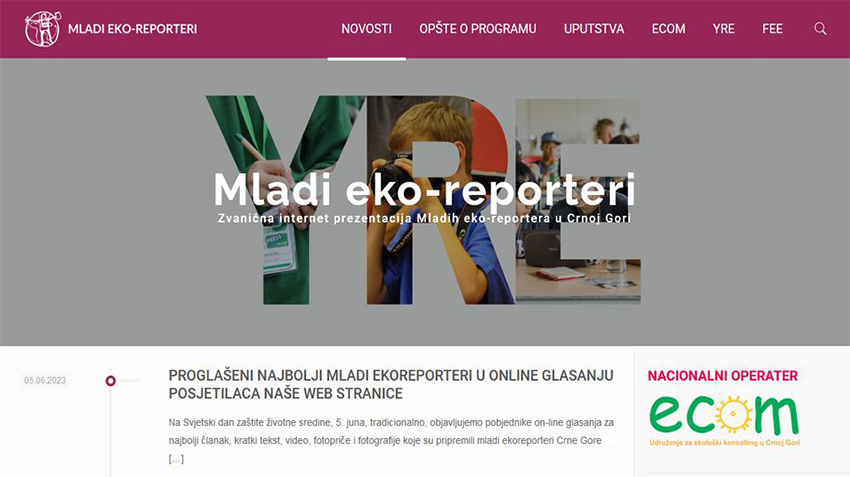850x477 pixels.
Task: Click the large Mladi eko-reporteri hero title
Action: click(x=424, y=189)
